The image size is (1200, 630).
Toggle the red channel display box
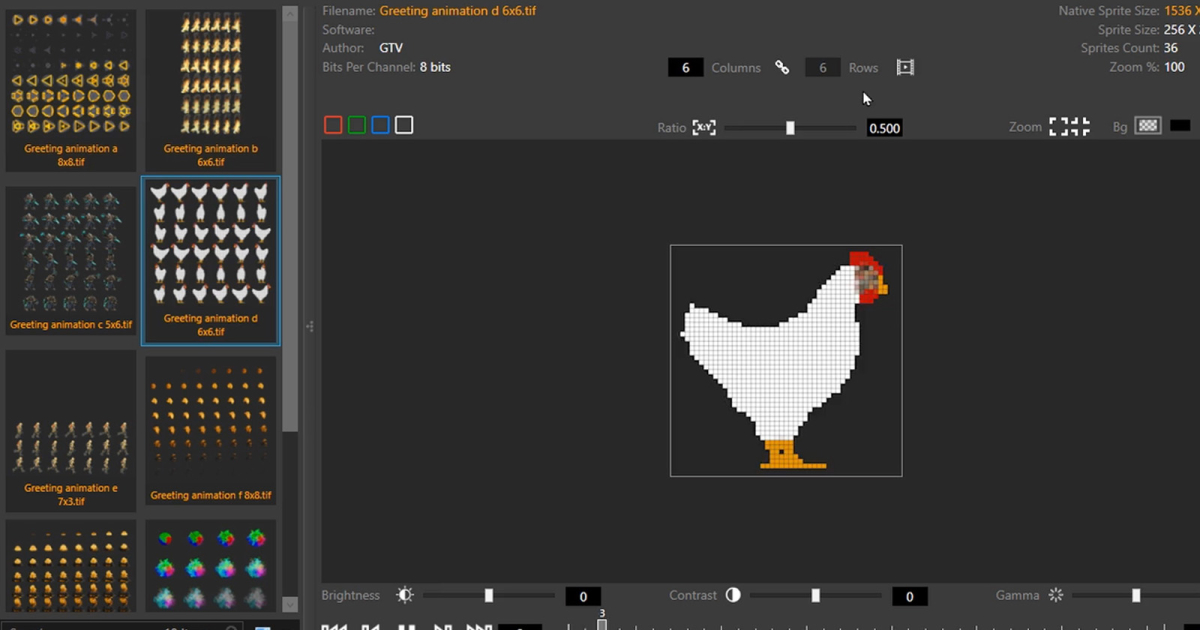(x=333, y=125)
